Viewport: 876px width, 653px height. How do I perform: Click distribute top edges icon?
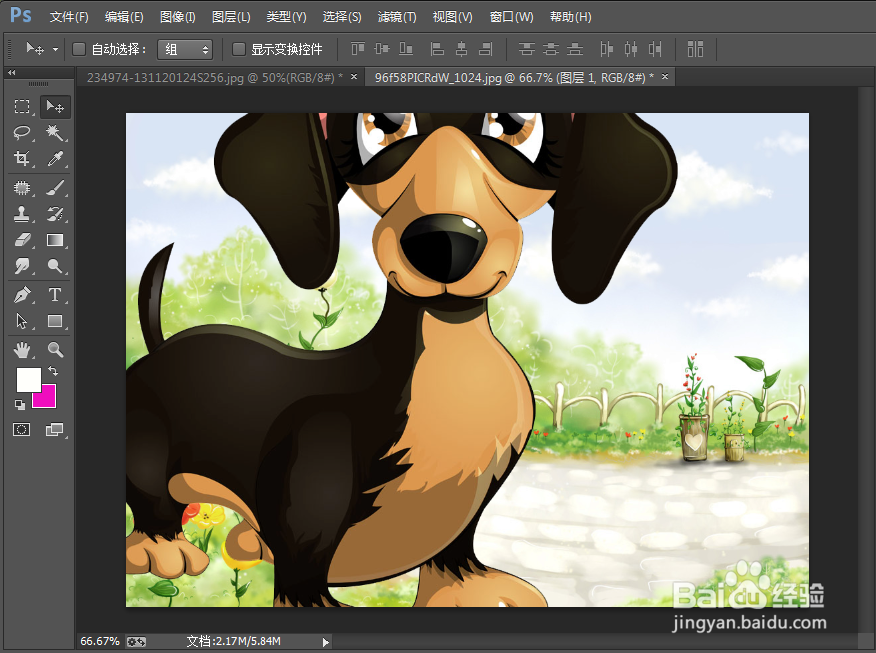526,49
